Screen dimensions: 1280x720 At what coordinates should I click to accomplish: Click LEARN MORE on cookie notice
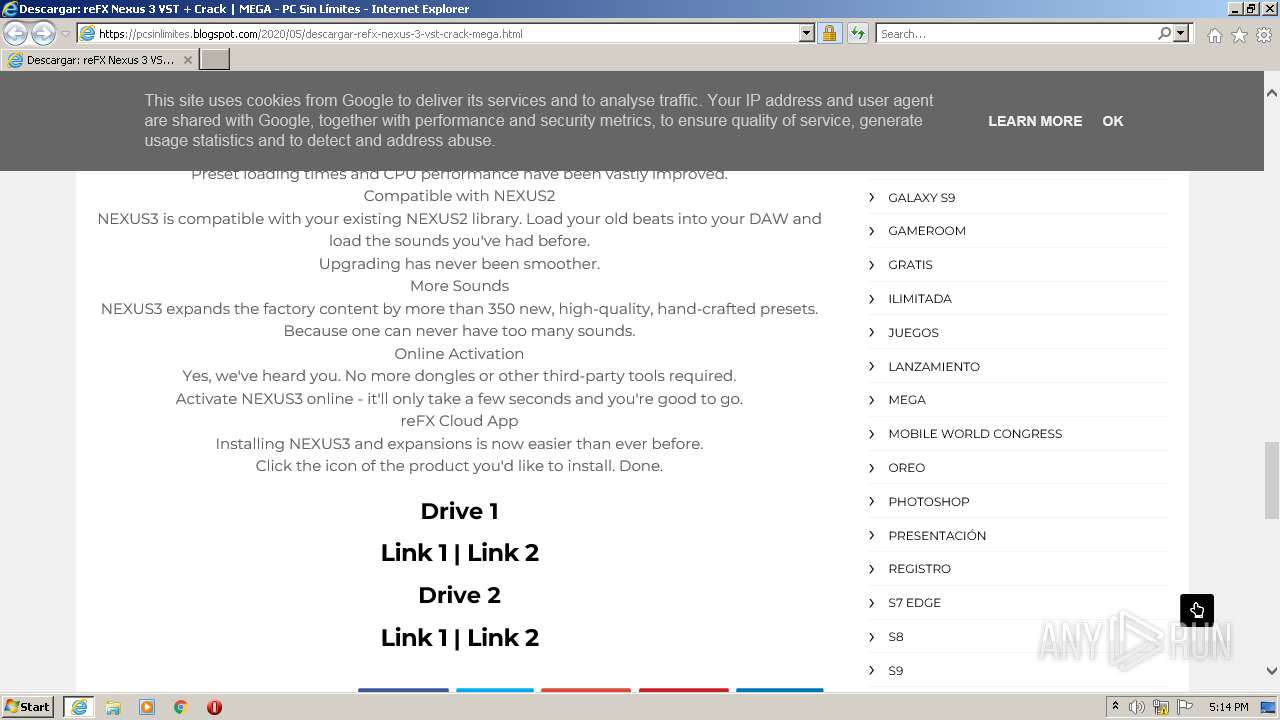(x=1035, y=121)
